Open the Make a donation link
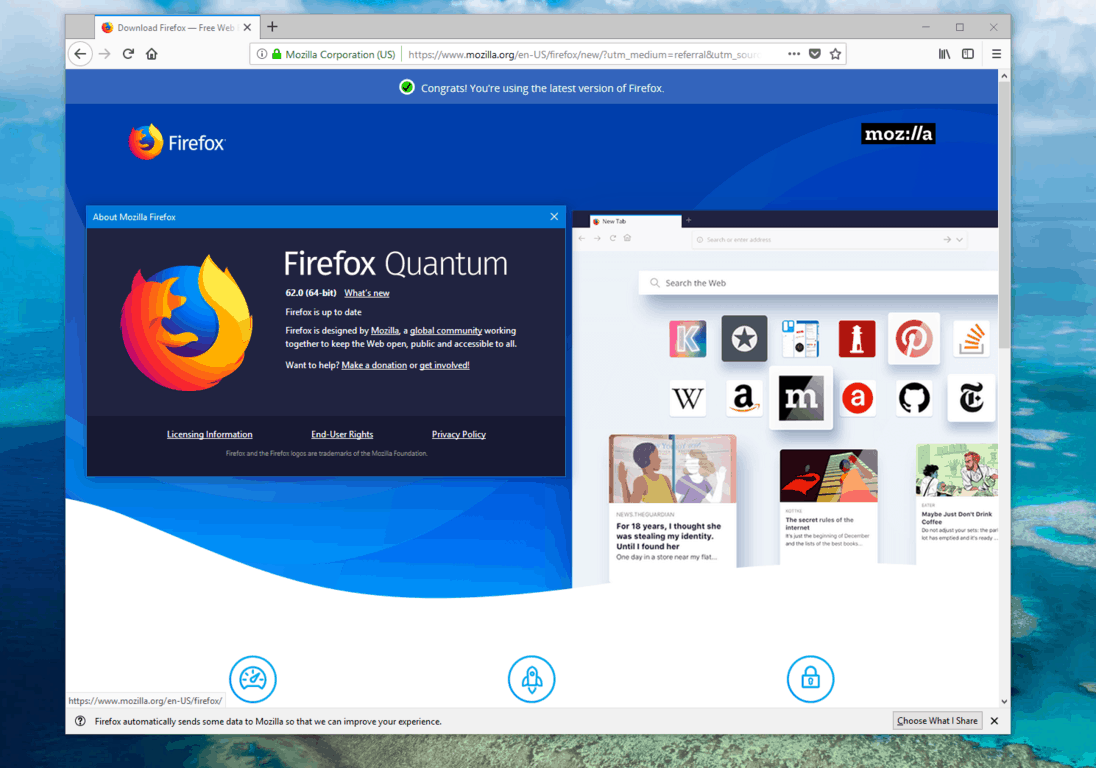 [x=374, y=365]
